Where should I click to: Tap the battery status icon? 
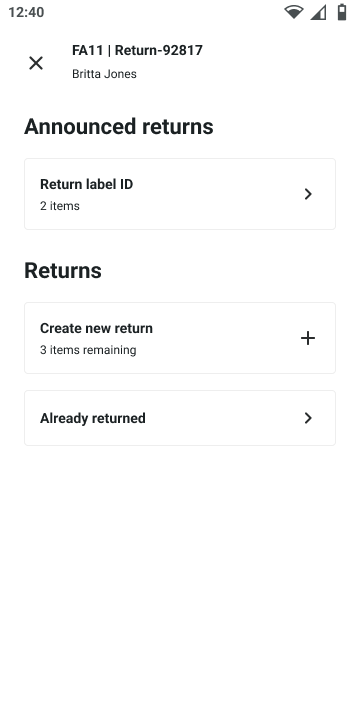(x=342, y=12)
